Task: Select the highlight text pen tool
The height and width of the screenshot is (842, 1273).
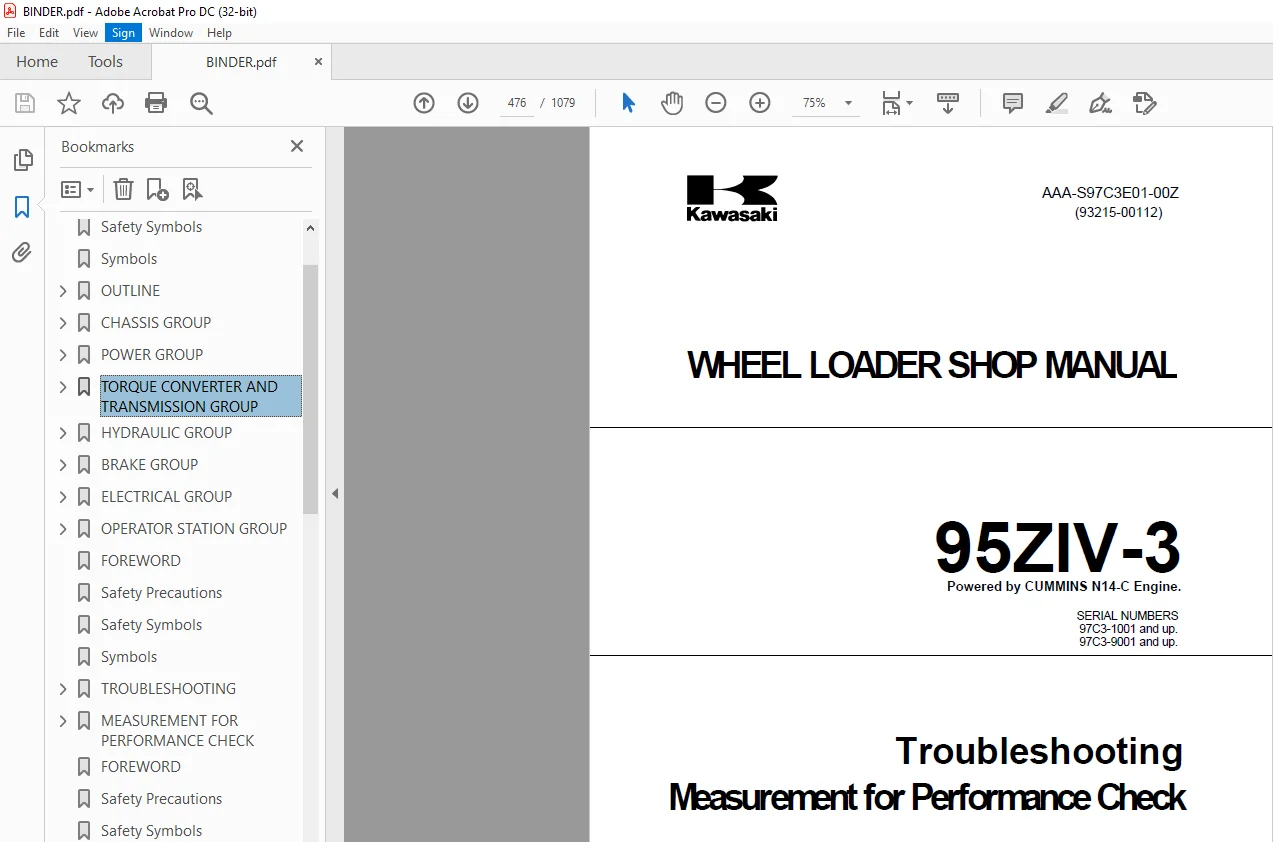Action: click(x=1057, y=103)
